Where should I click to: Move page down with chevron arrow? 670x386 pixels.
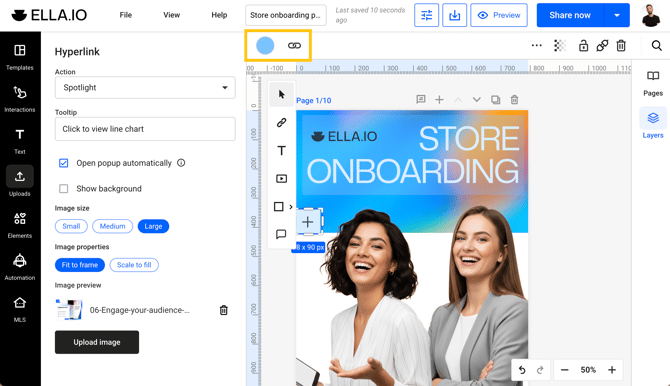(x=477, y=100)
